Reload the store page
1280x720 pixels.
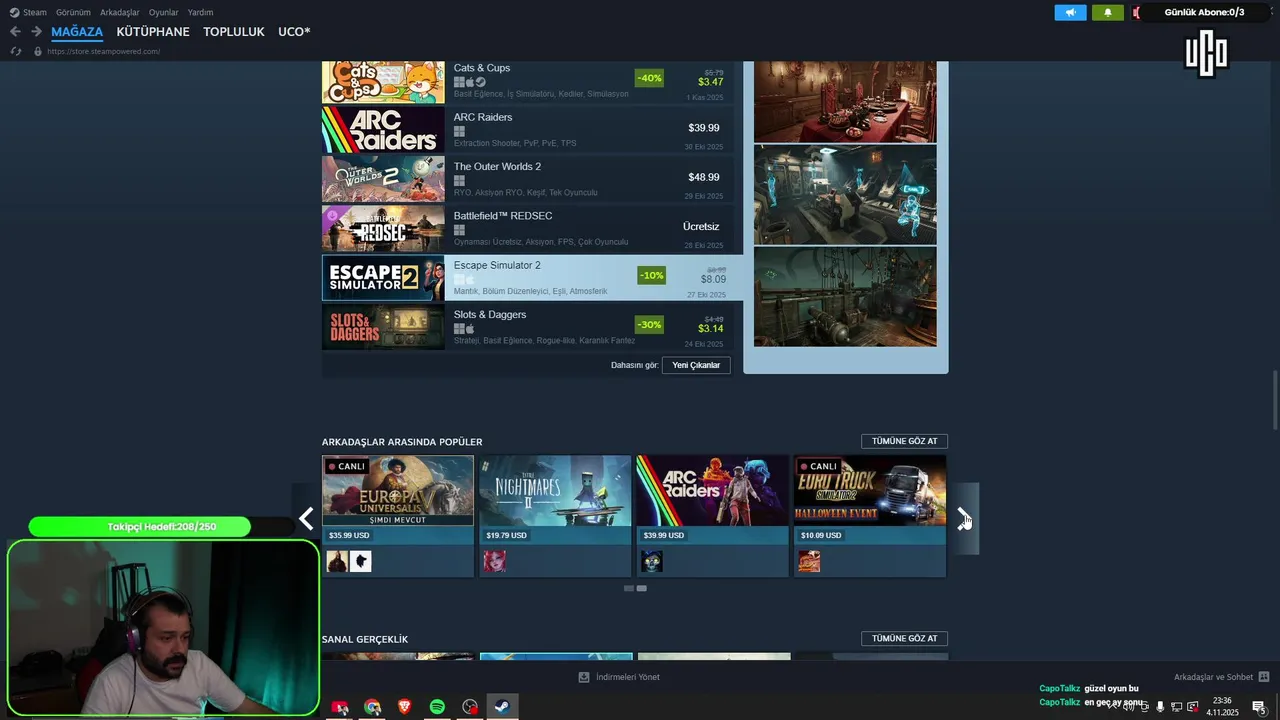15,51
